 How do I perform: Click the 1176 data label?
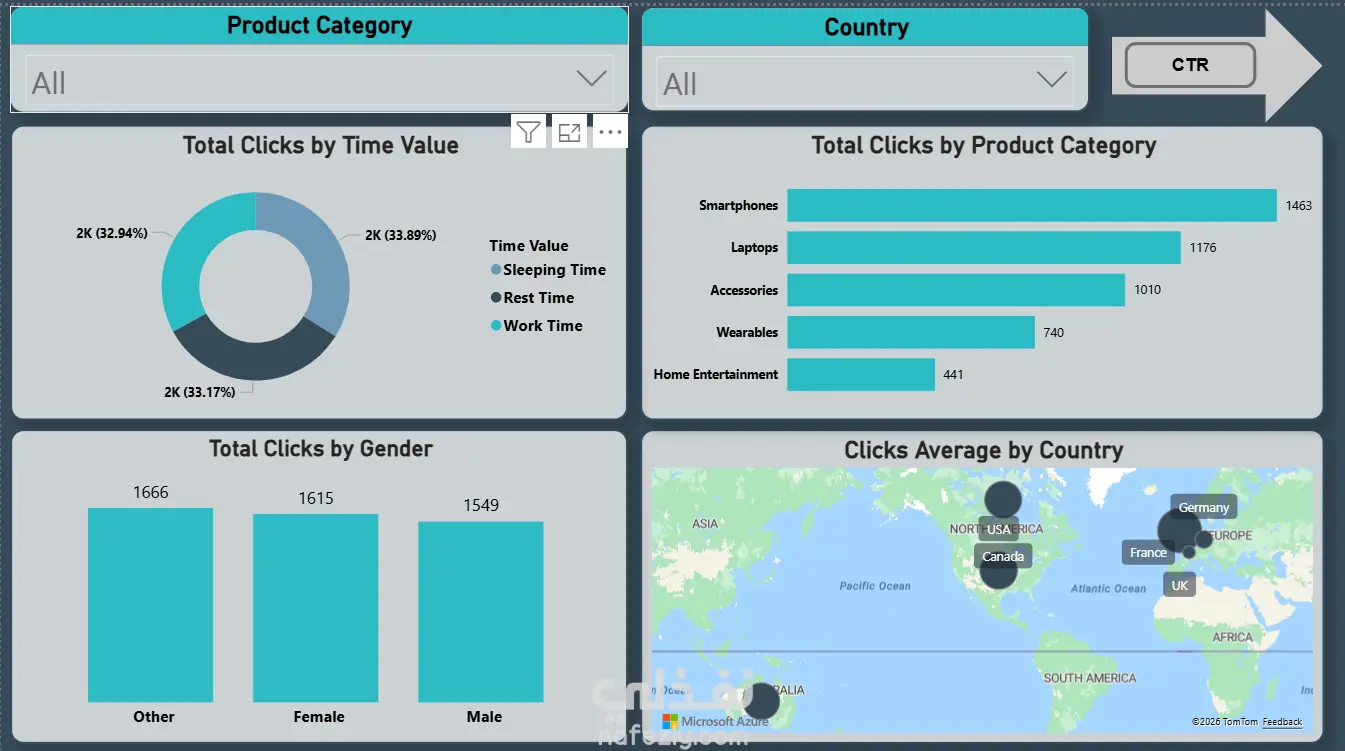tap(1203, 248)
